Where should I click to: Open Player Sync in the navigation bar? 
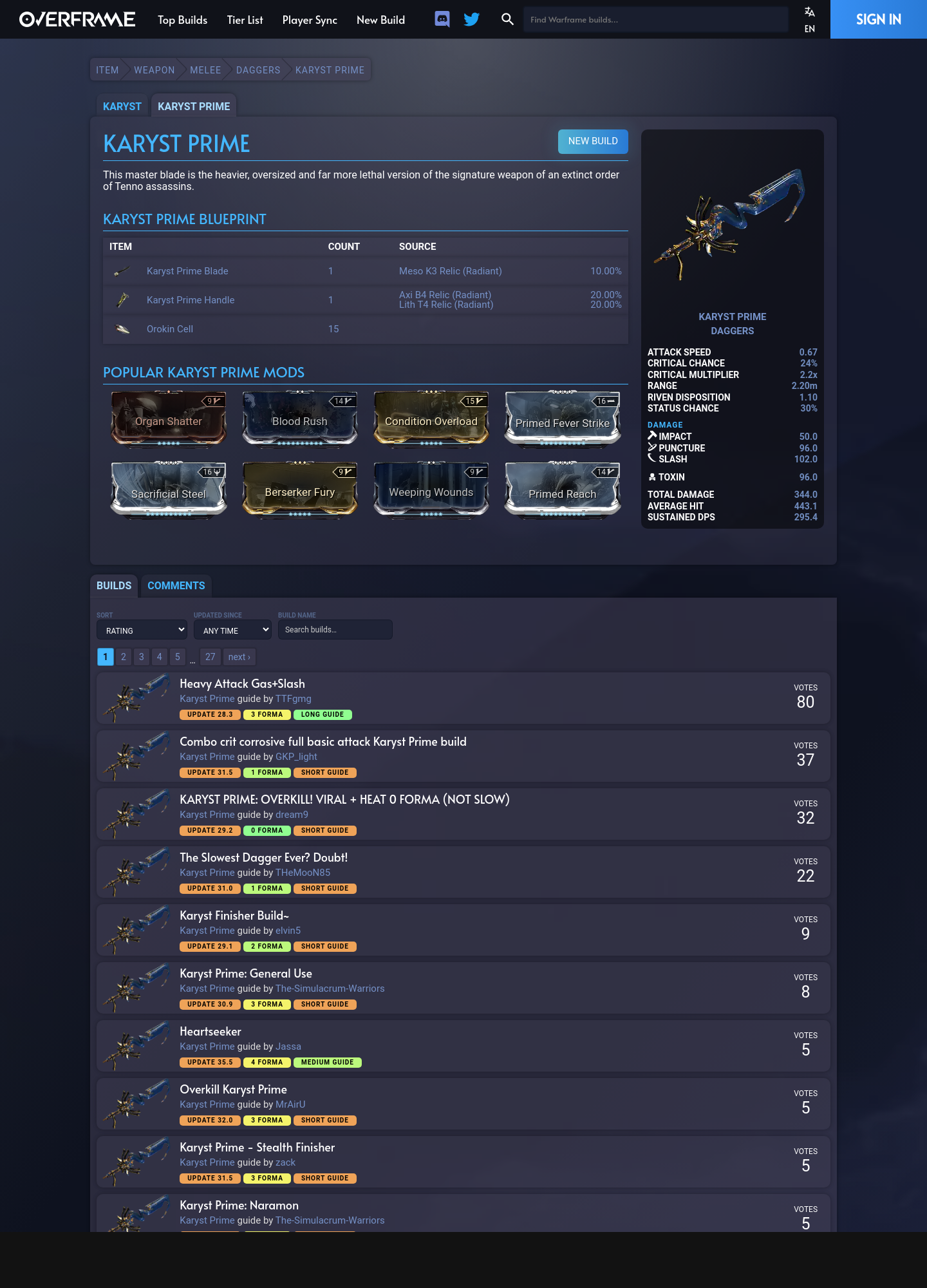click(310, 20)
